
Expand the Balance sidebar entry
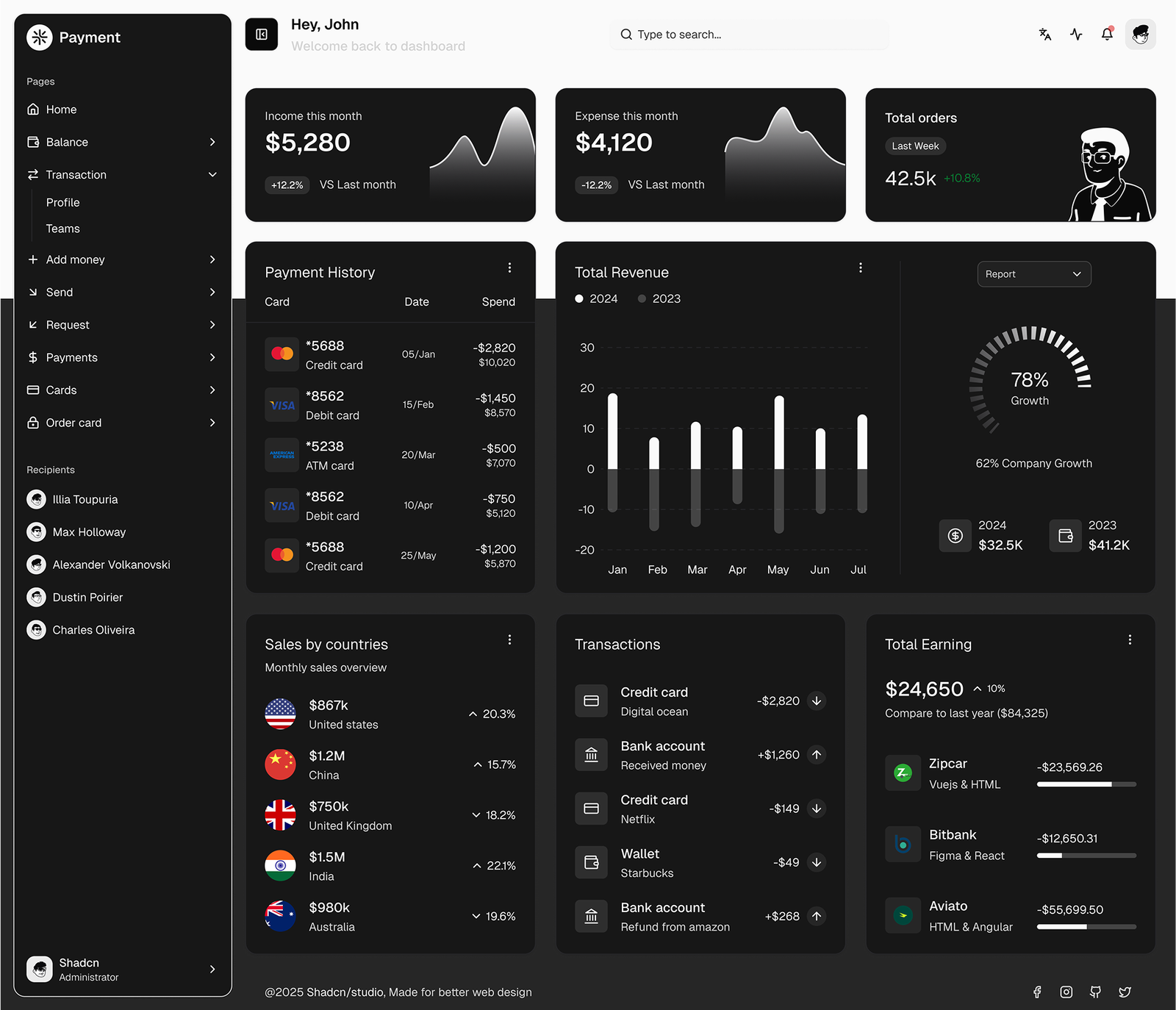212,142
